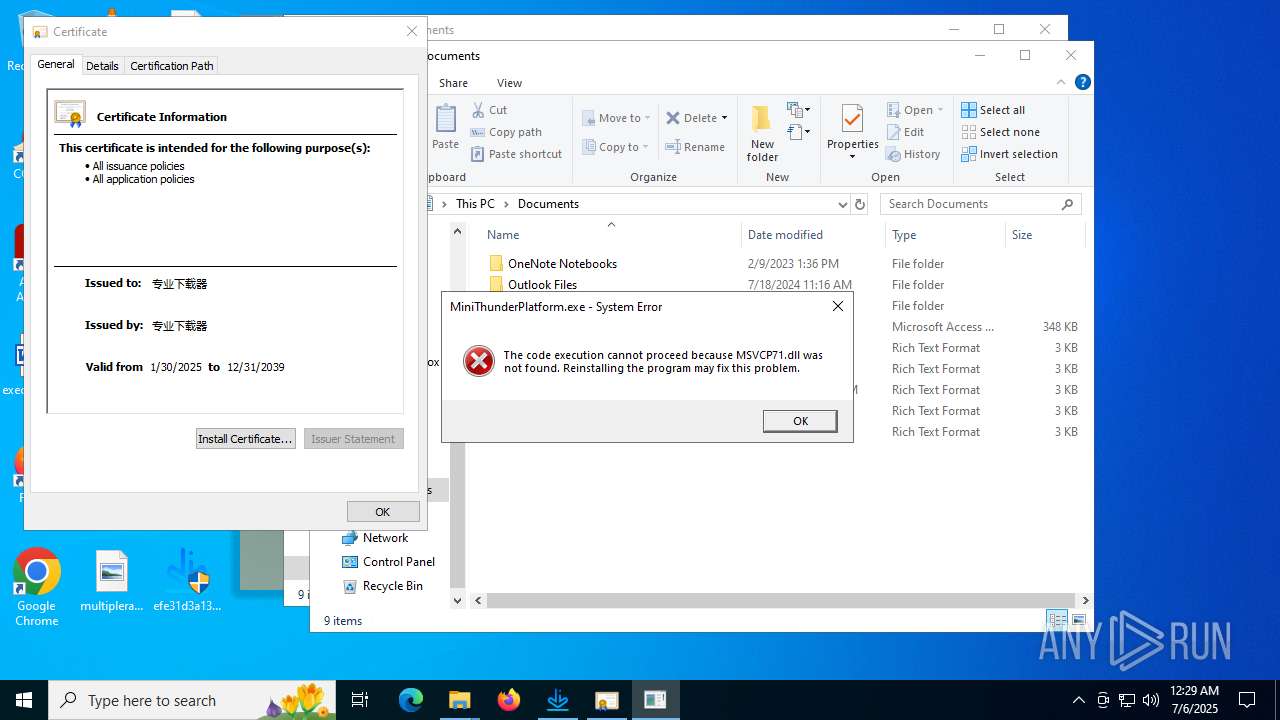This screenshot has width=1280, height=720.
Task: Click the This PC breadcrumb in address bar
Action: 475,204
